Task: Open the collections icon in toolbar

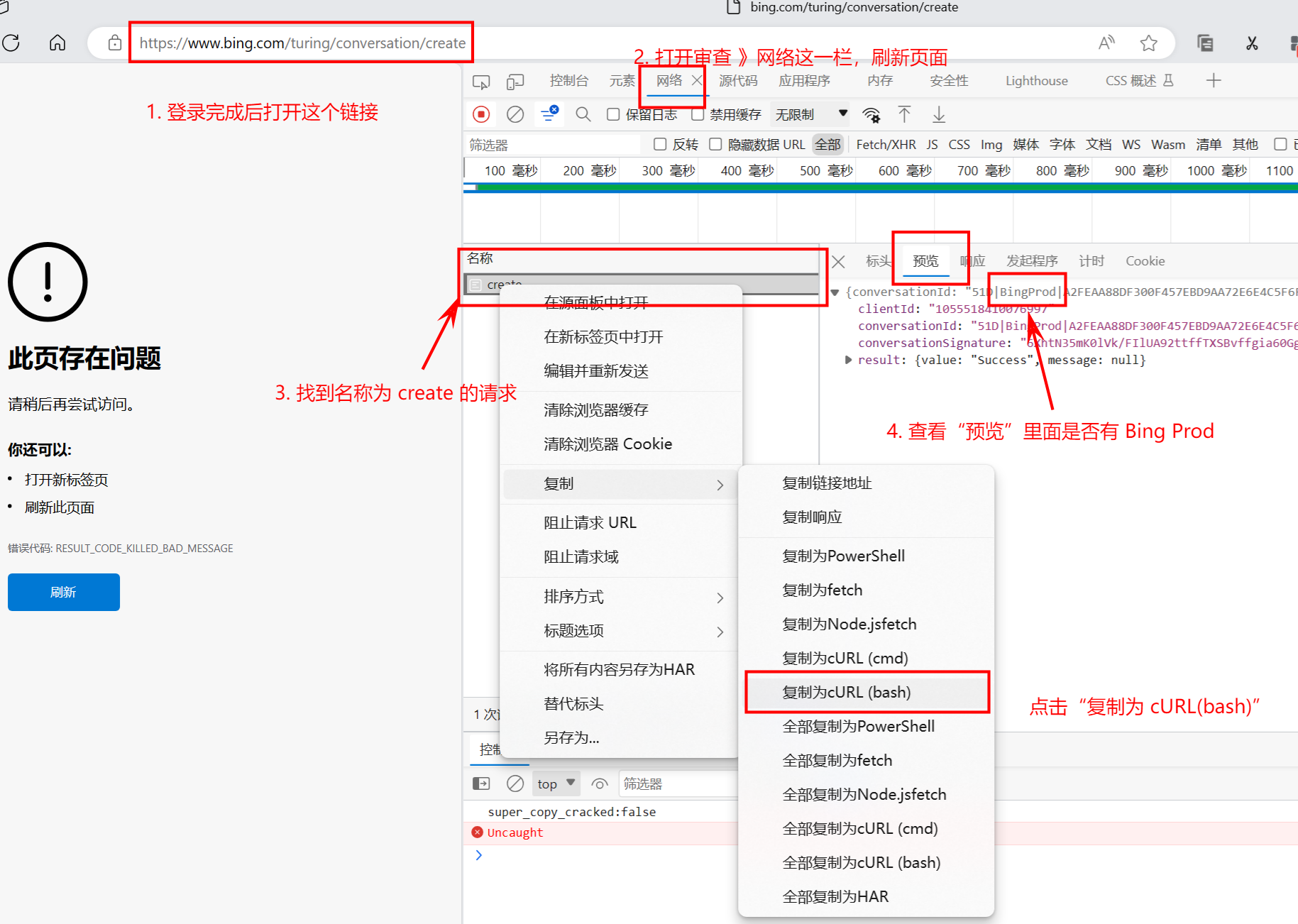Action: 1205,43
